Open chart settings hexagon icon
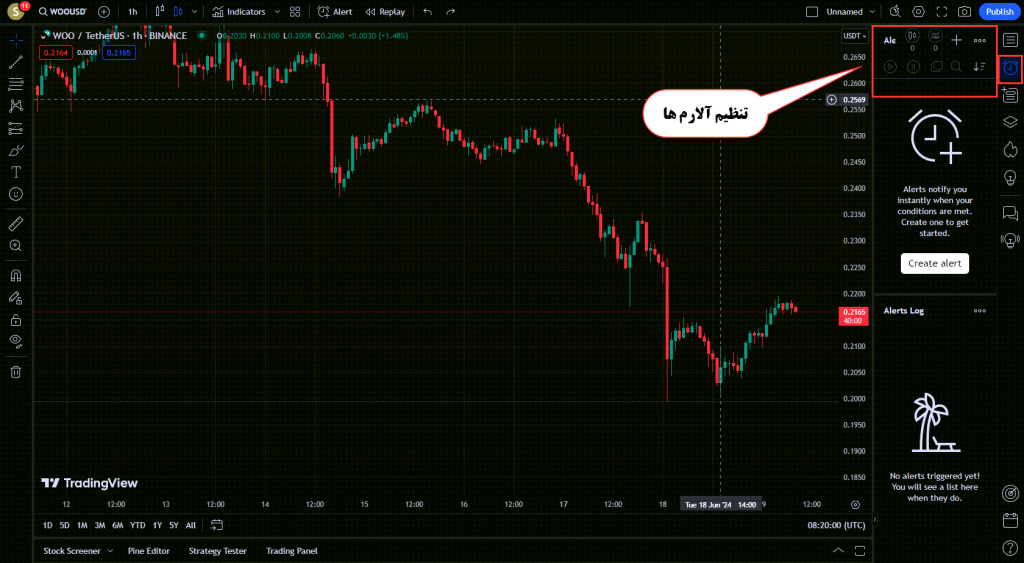This screenshot has width=1024, height=563. [918, 12]
